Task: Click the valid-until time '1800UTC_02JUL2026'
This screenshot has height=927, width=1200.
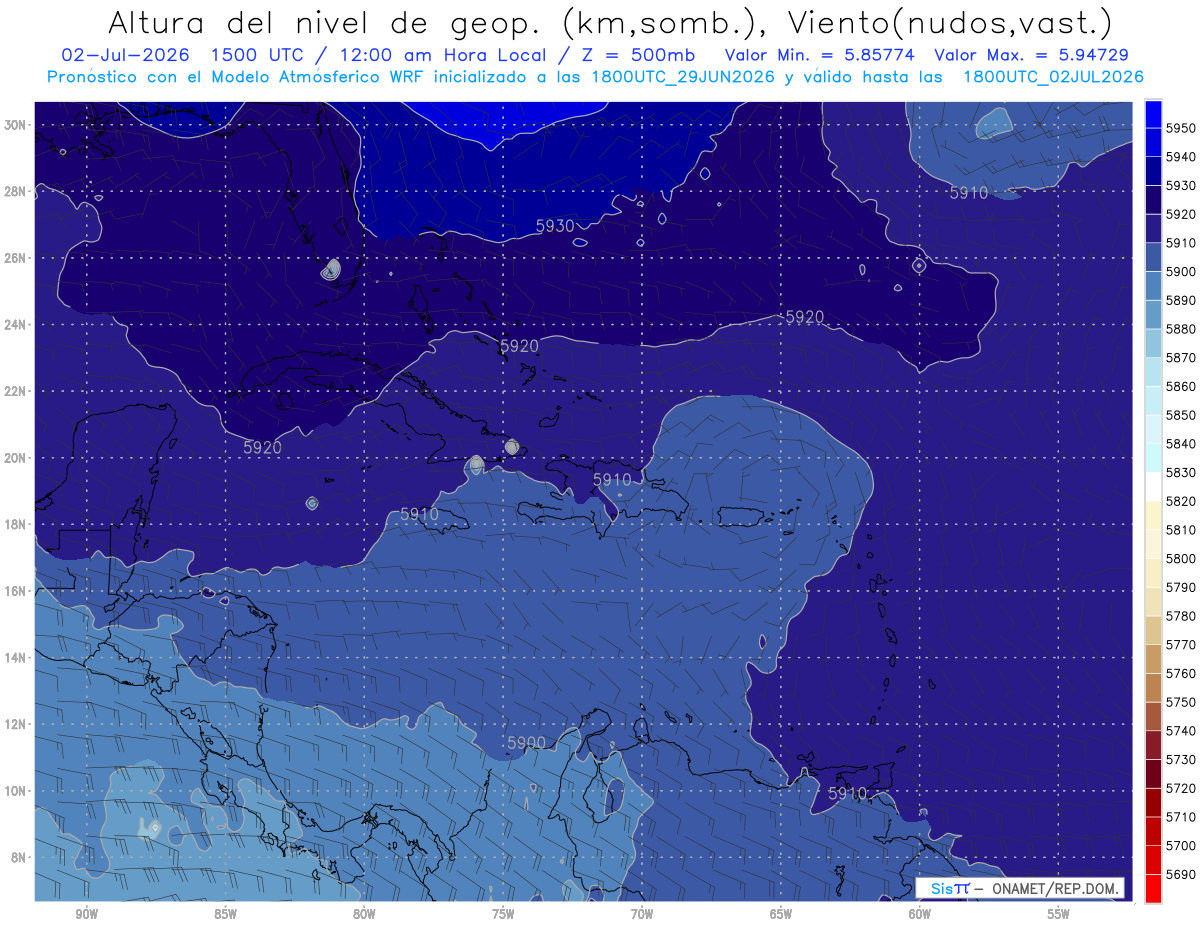Action: pyautogui.click(x=1053, y=76)
